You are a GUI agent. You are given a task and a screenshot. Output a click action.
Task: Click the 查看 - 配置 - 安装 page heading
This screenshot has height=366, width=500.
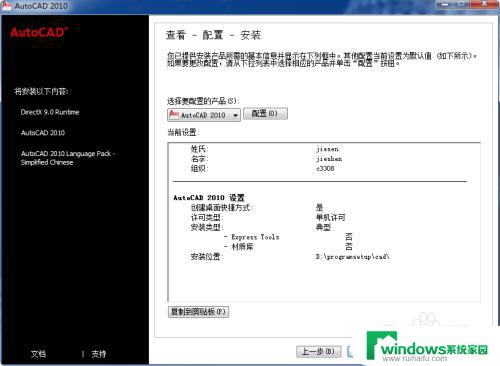(x=213, y=35)
